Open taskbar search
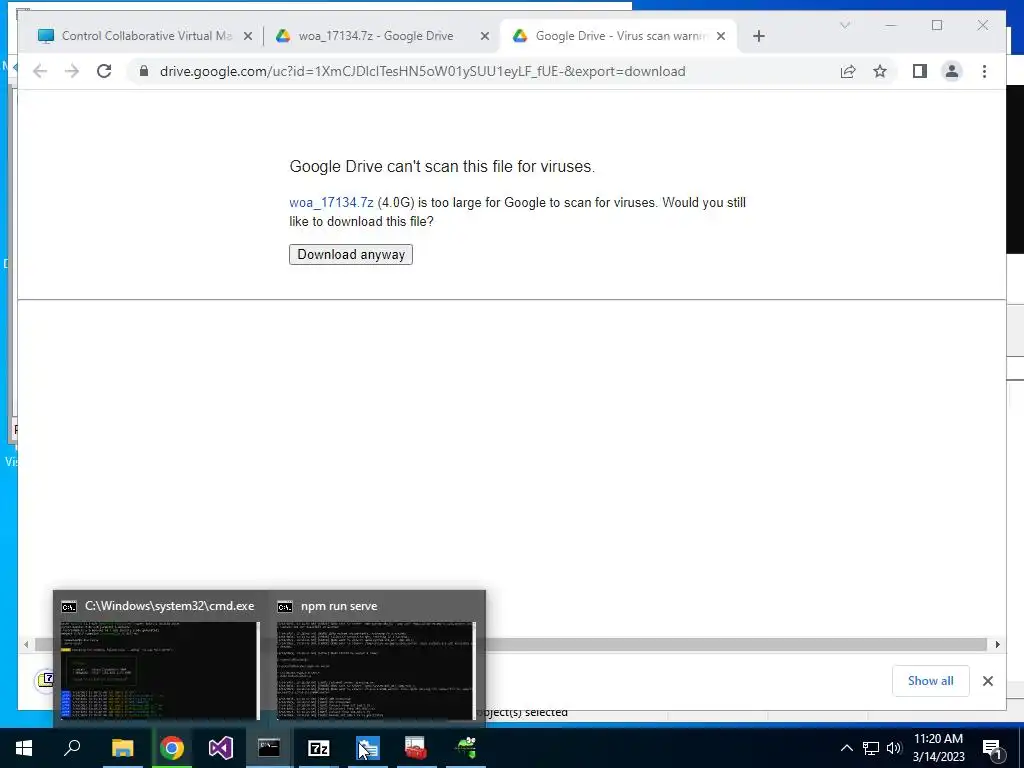Viewport: 1024px width, 768px height. [72, 748]
